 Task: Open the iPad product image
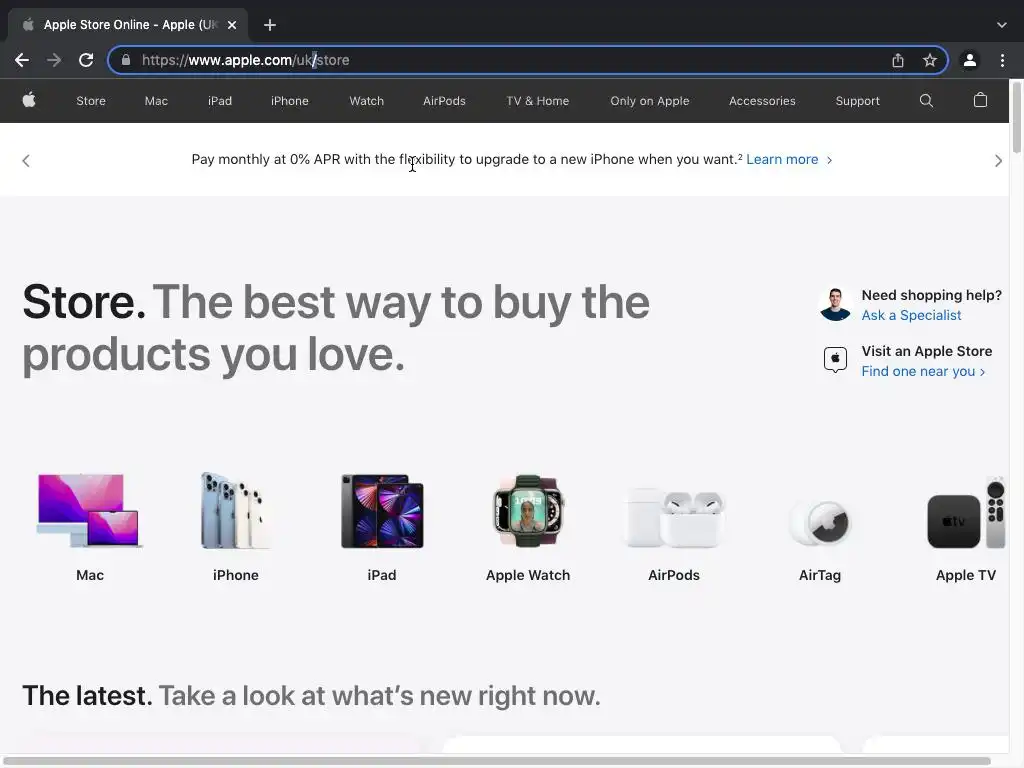coord(382,511)
